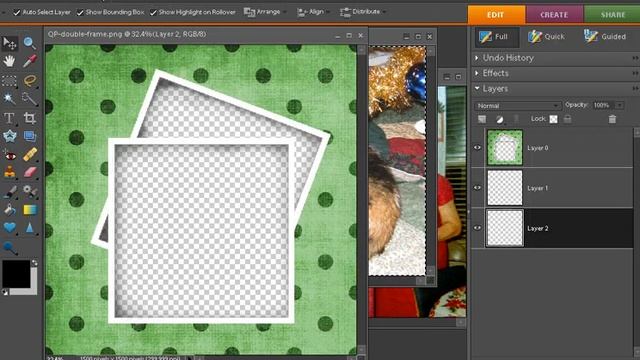
Task: Select the Eraser tool
Action: pos(29,172)
